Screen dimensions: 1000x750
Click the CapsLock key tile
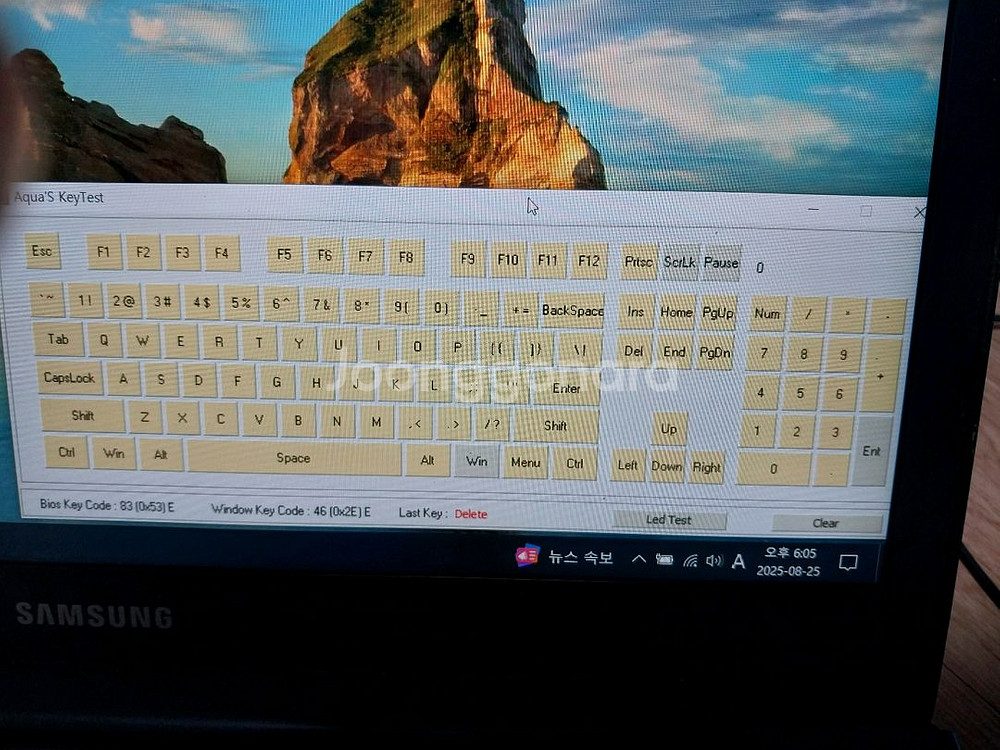(69, 378)
